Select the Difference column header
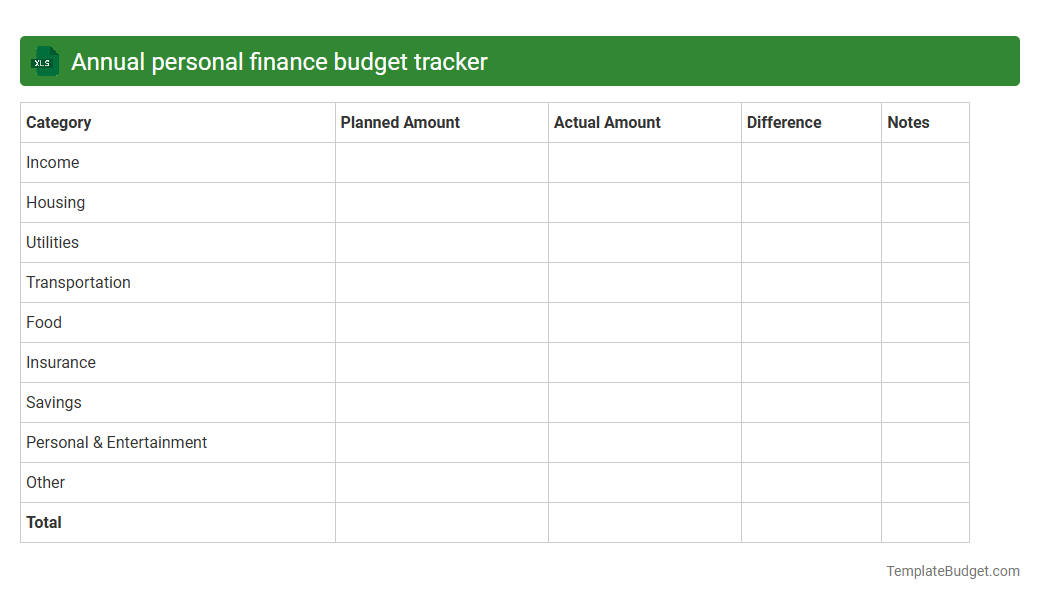The image size is (1040, 600). click(784, 122)
